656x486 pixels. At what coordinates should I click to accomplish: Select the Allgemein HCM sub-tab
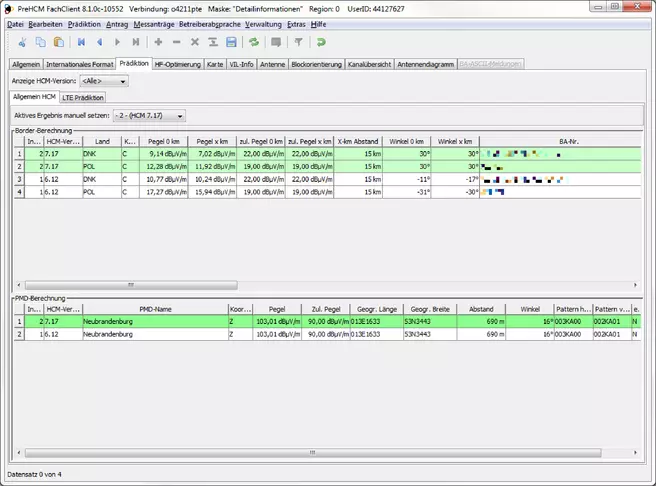pyautogui.click(x=34, y=97)
